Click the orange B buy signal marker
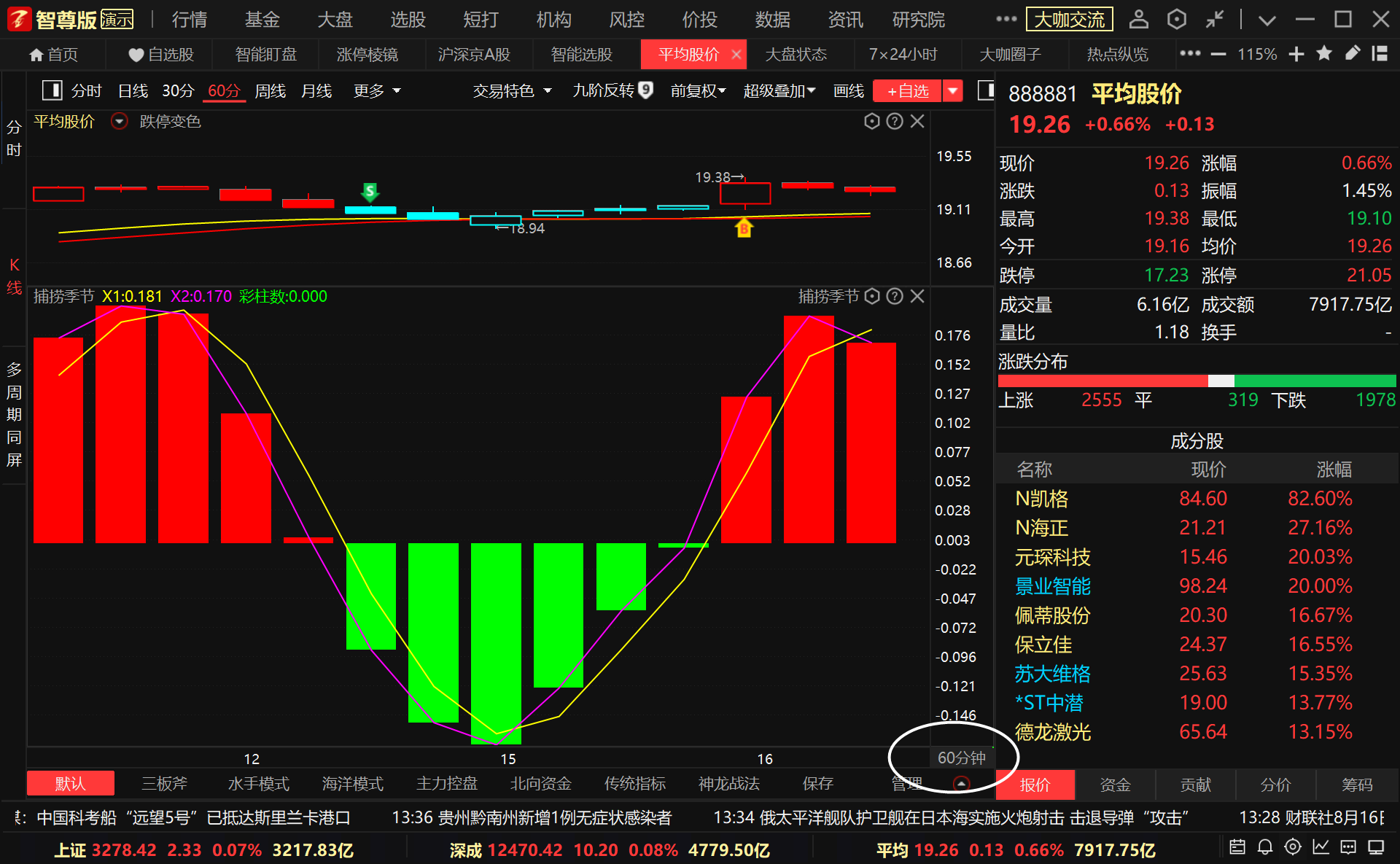1400x864 pixels. tap(744, 228)
